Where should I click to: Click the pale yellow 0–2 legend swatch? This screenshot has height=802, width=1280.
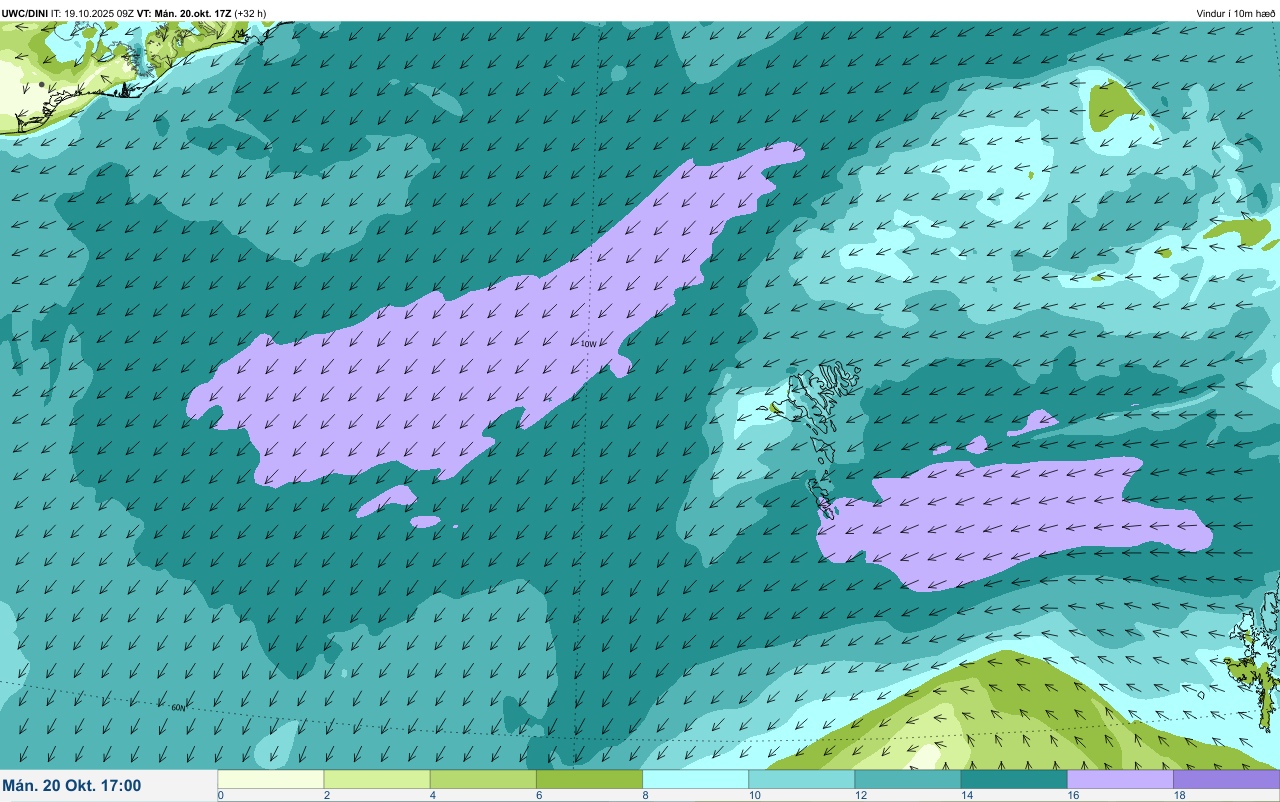click(271, 779)
